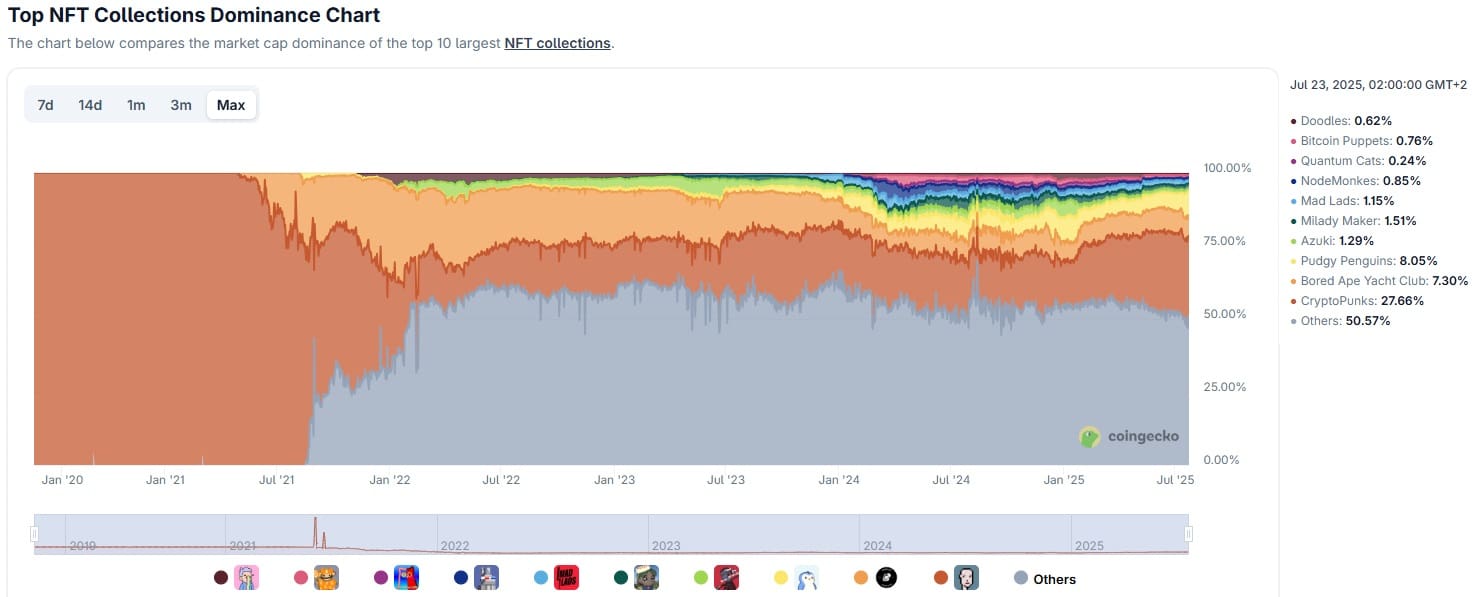Viewport: 1478px width, 597px height.
Task: Toggle the Bitcoin Puppets orange puppet icon
Action: (327, 578)
